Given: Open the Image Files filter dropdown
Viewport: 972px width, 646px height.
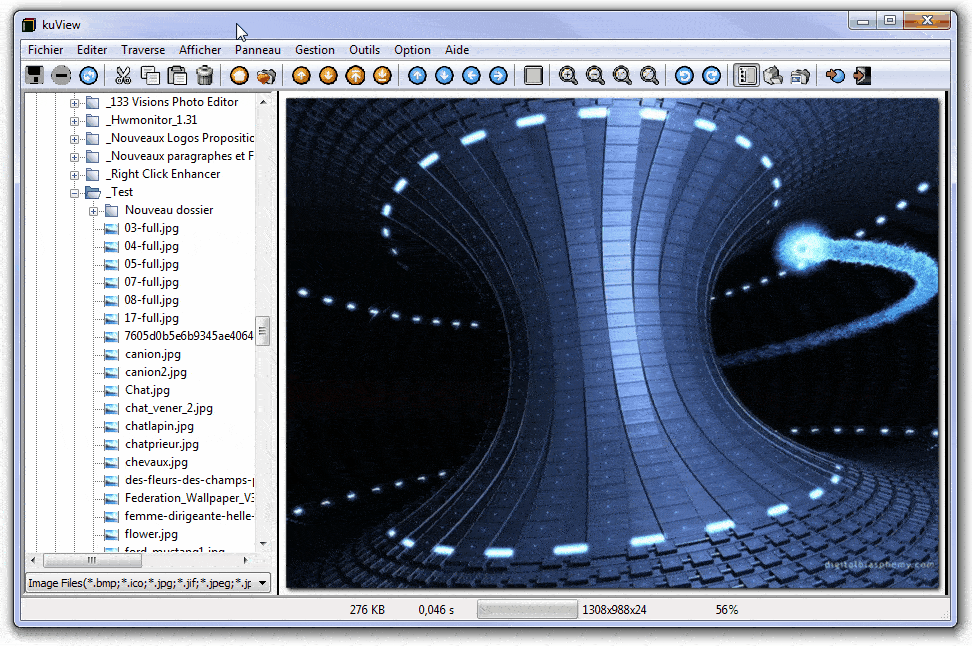Looking at the screenshot, I should [x=263, y=583].
